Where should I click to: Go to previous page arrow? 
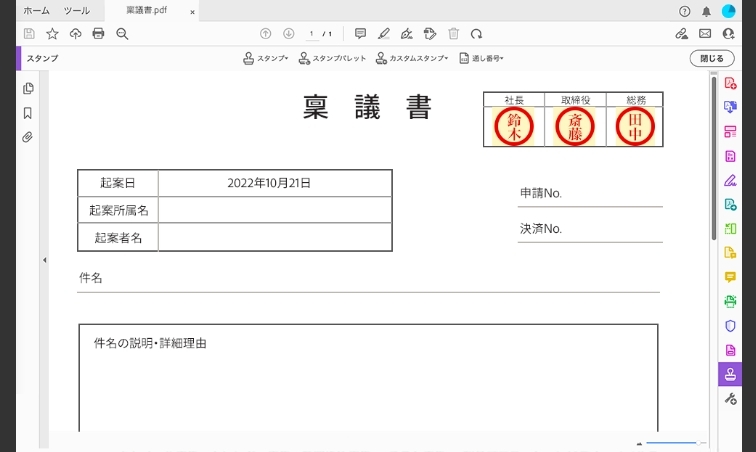click(x=265, y=34)
